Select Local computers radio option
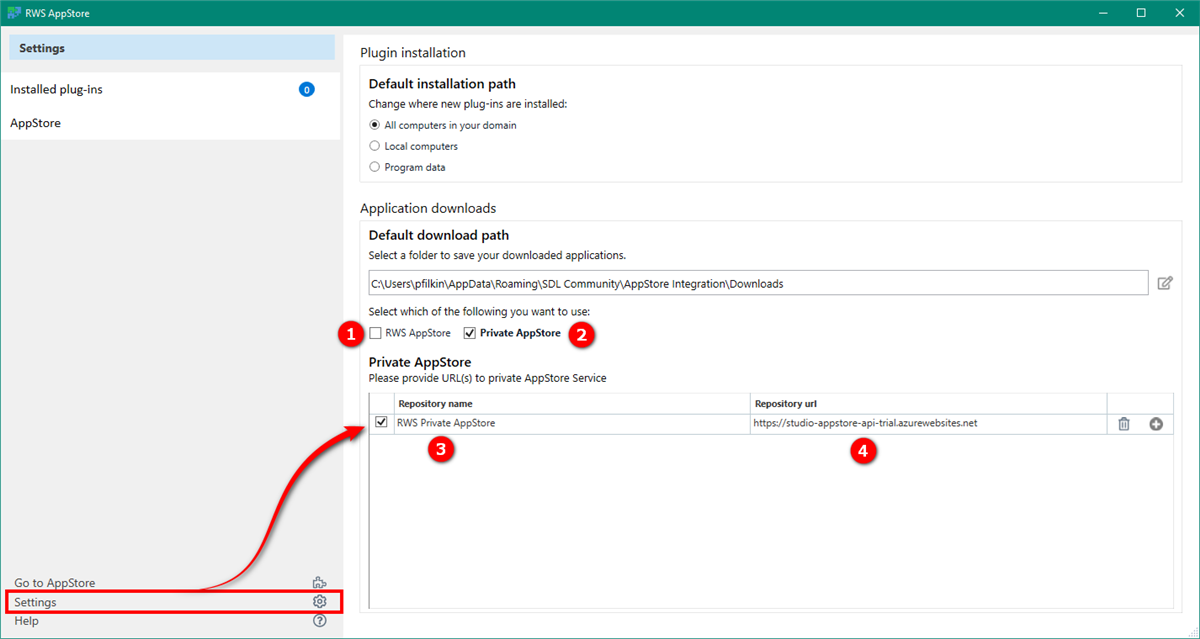 [375, 146]
